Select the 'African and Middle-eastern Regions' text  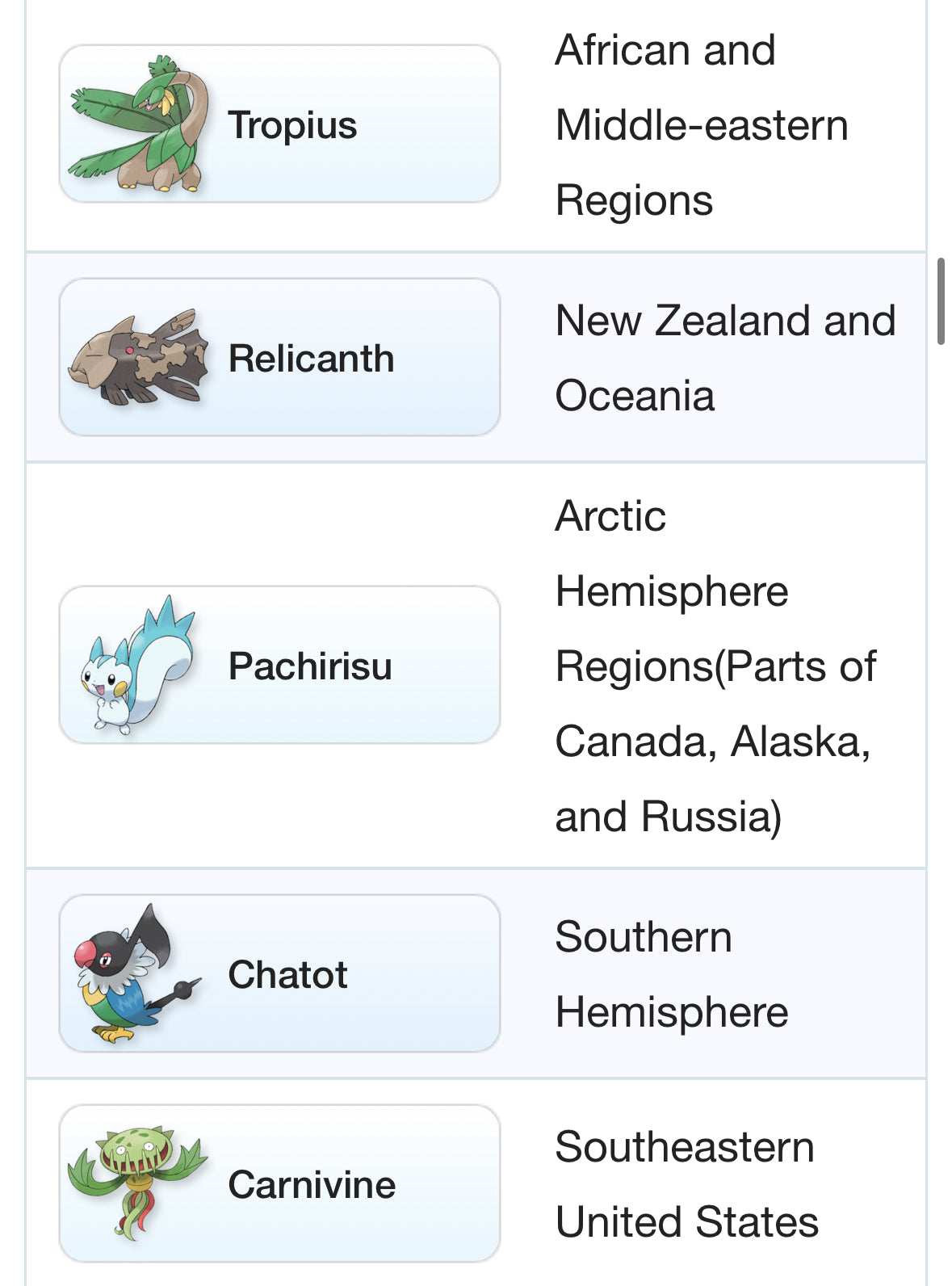[701, 125]
